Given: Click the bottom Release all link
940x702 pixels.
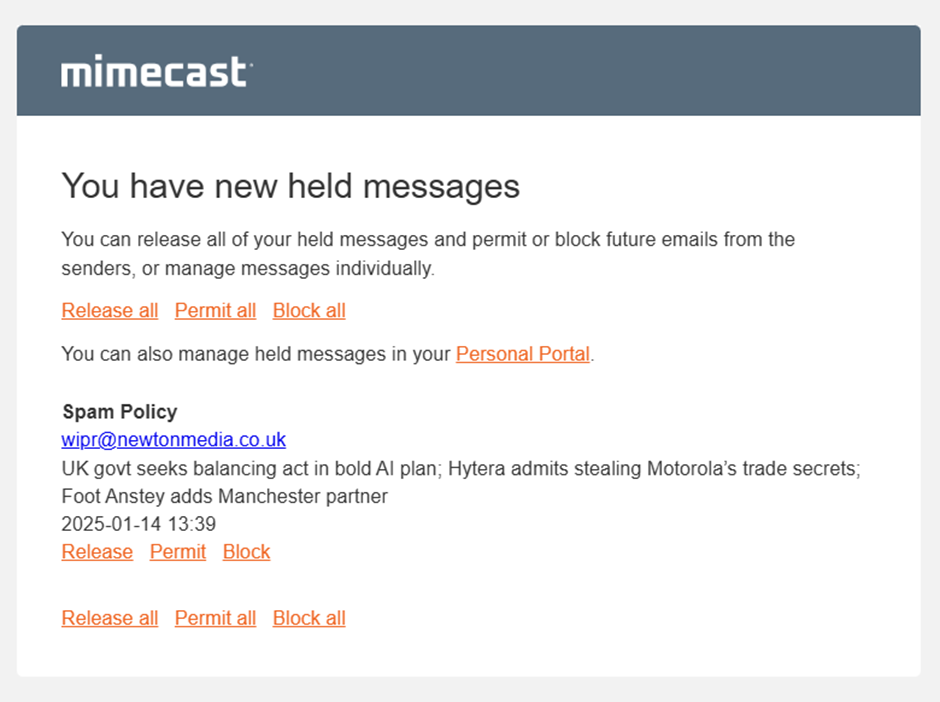Looking at the screenshot, I should click(x=110, y=618).
